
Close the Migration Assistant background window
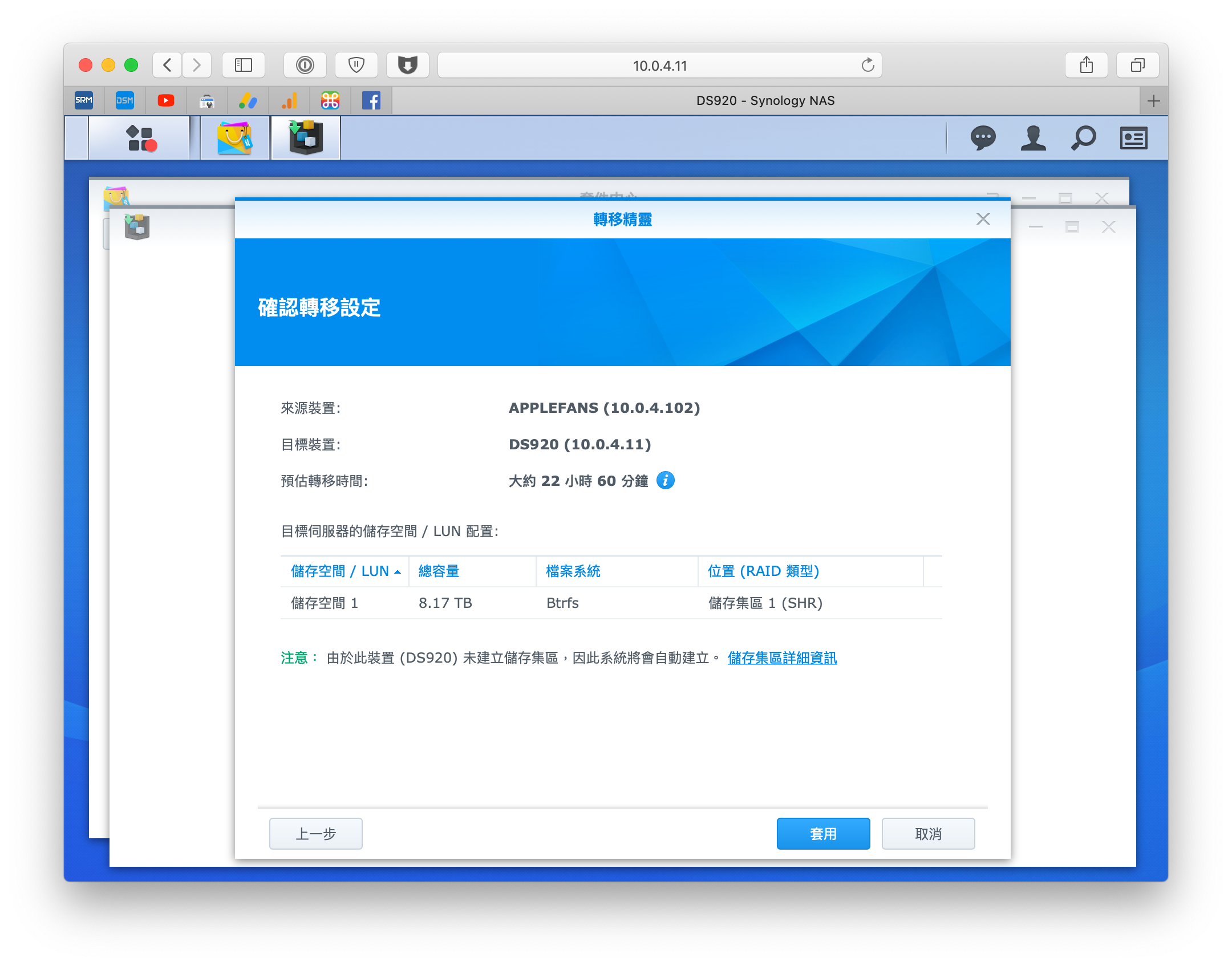1109,227
